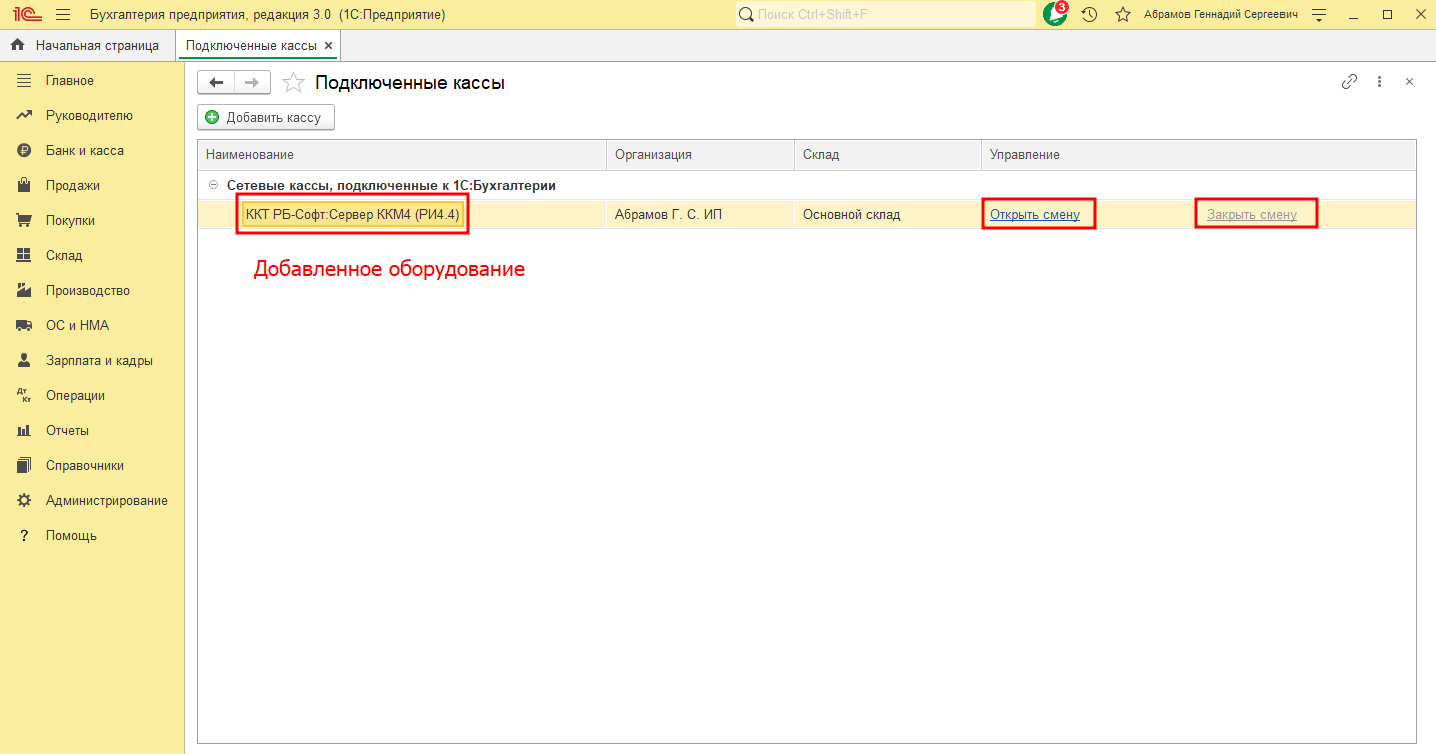Open settings lines icon in title bar
The image size is (1436, 754).
click(1319, 15)
